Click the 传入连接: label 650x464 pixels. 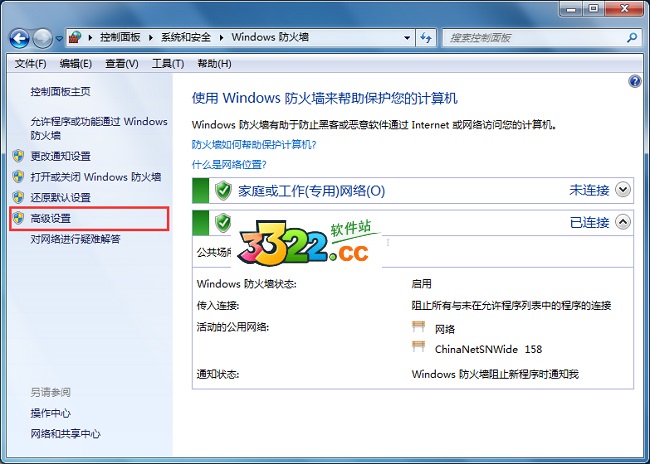[x=218, y=306]
